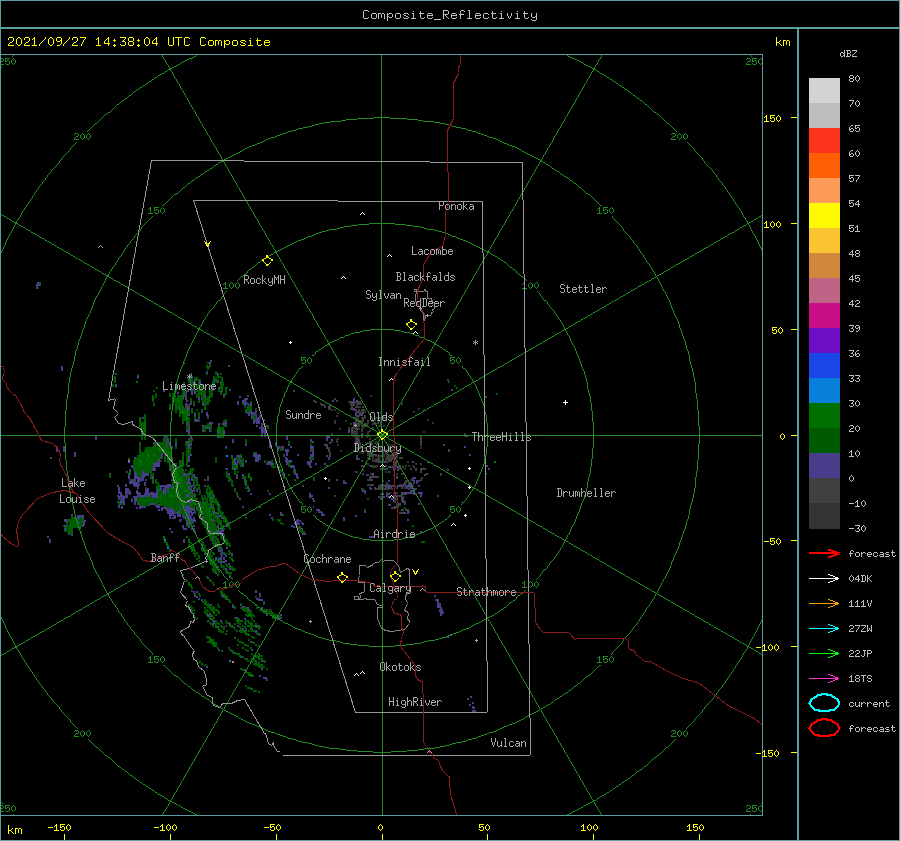The image size is (900, 841).
Task: Click the Cochrane city label
Action: 327,559
